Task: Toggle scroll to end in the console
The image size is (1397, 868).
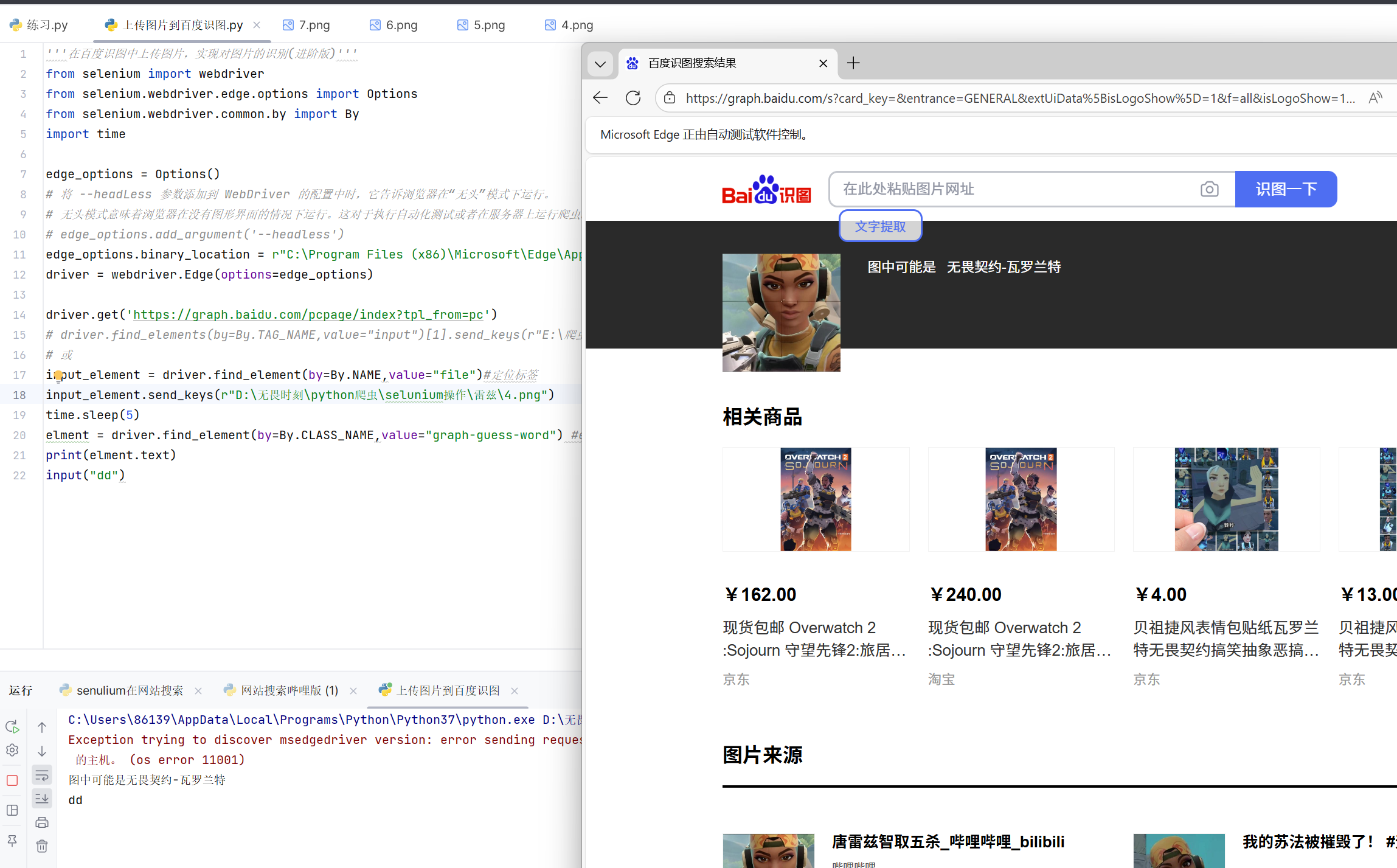Action: coord(42,799)
